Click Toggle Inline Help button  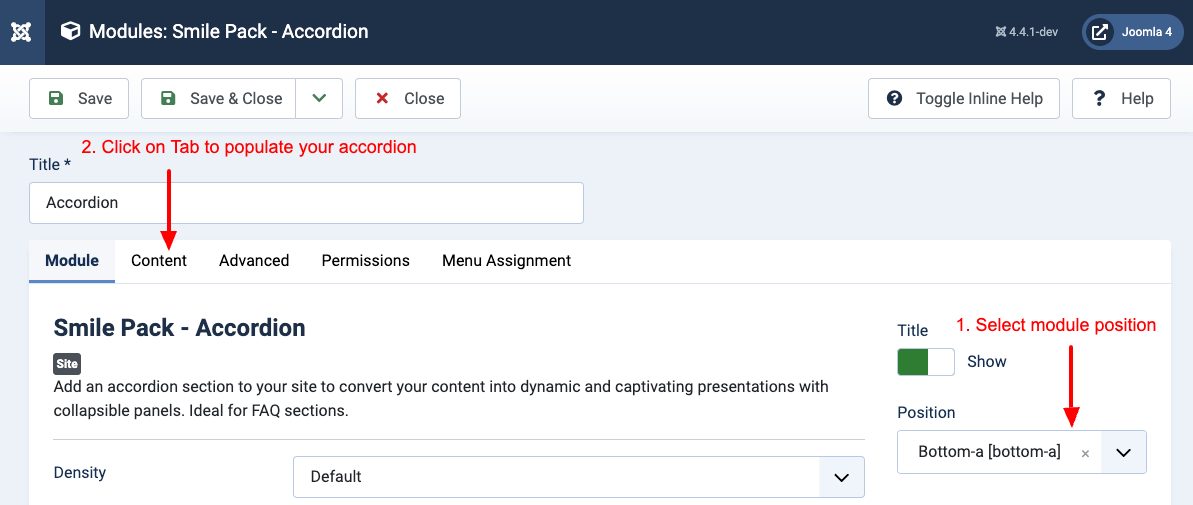tap(964, 98)
